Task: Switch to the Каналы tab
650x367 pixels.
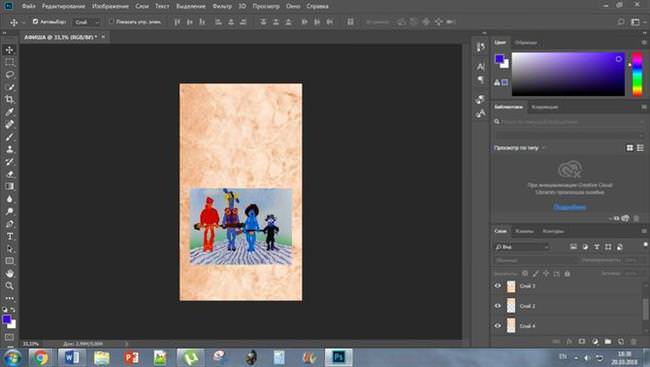Action: [x=524, y=231]
